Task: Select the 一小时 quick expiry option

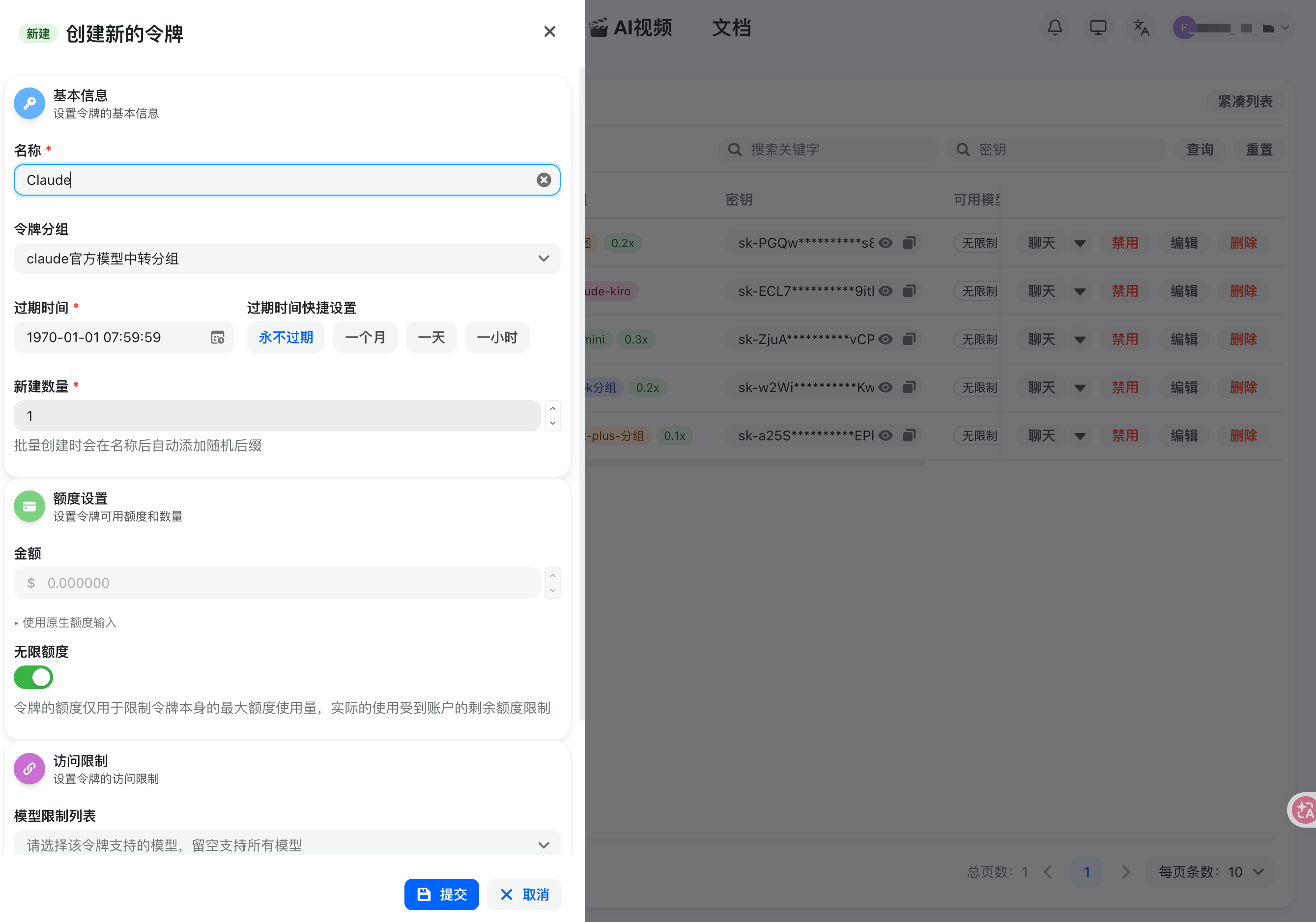Action: [497, 337]
